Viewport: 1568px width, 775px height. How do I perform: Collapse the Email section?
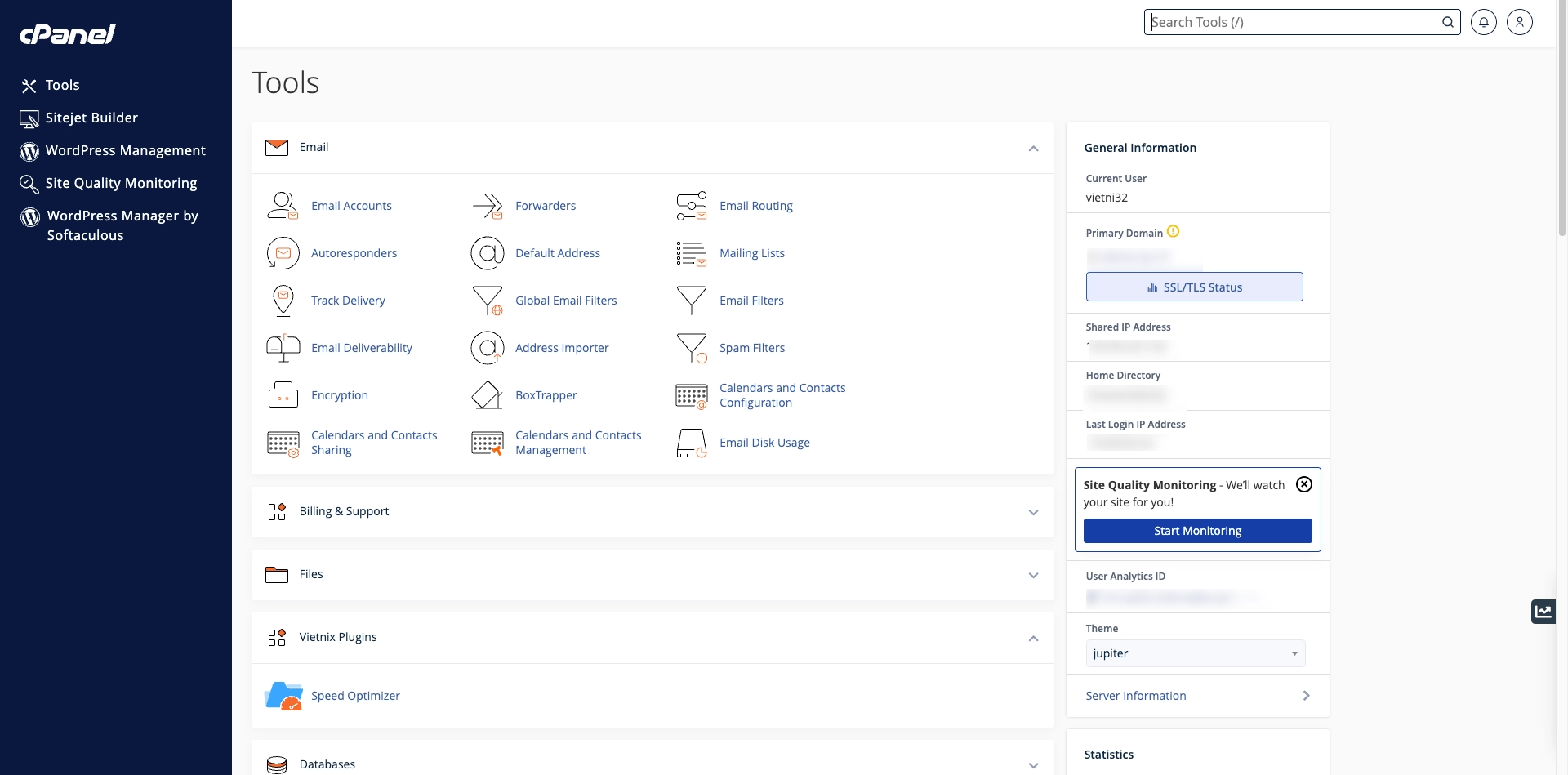click(x=1033, y=149)
